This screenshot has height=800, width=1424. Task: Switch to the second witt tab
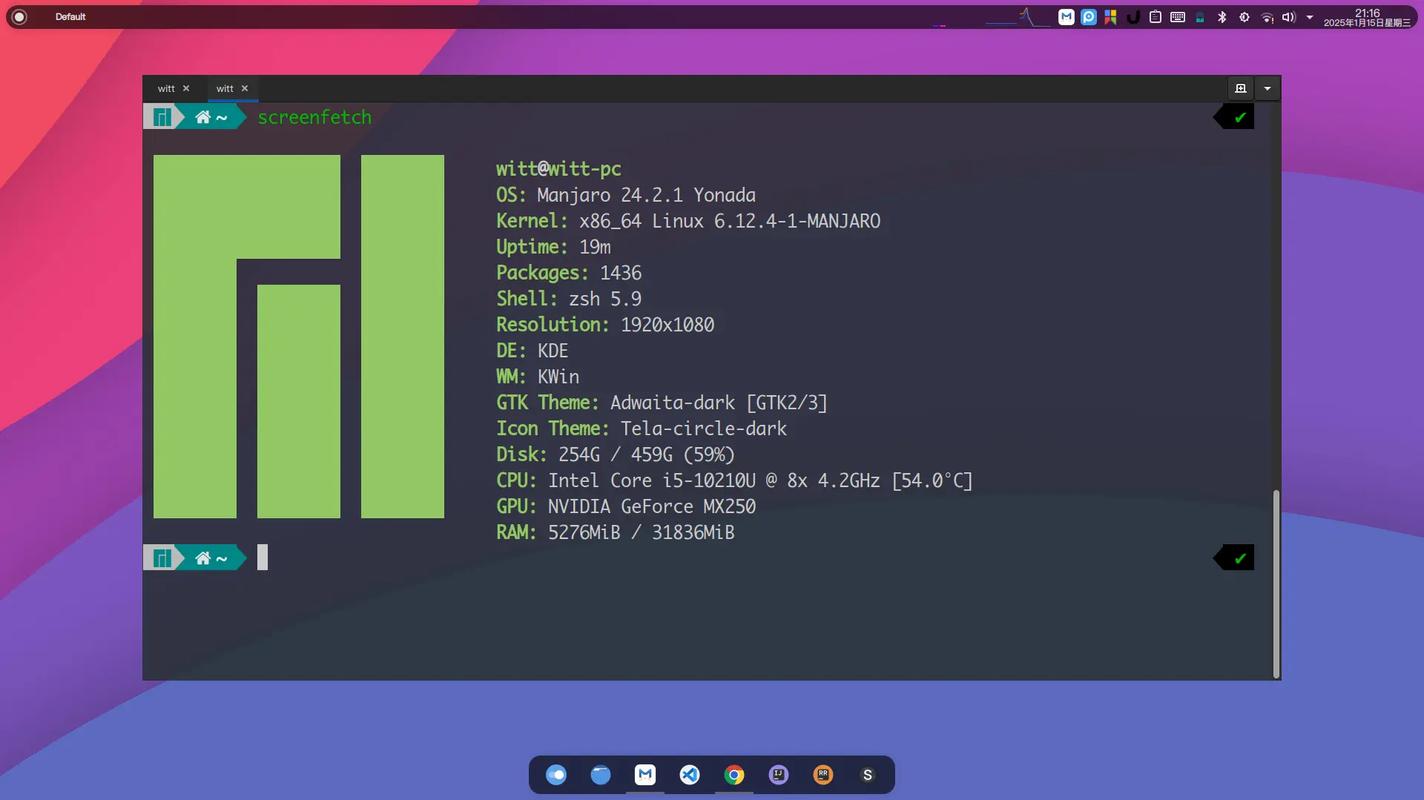(225, 88)
